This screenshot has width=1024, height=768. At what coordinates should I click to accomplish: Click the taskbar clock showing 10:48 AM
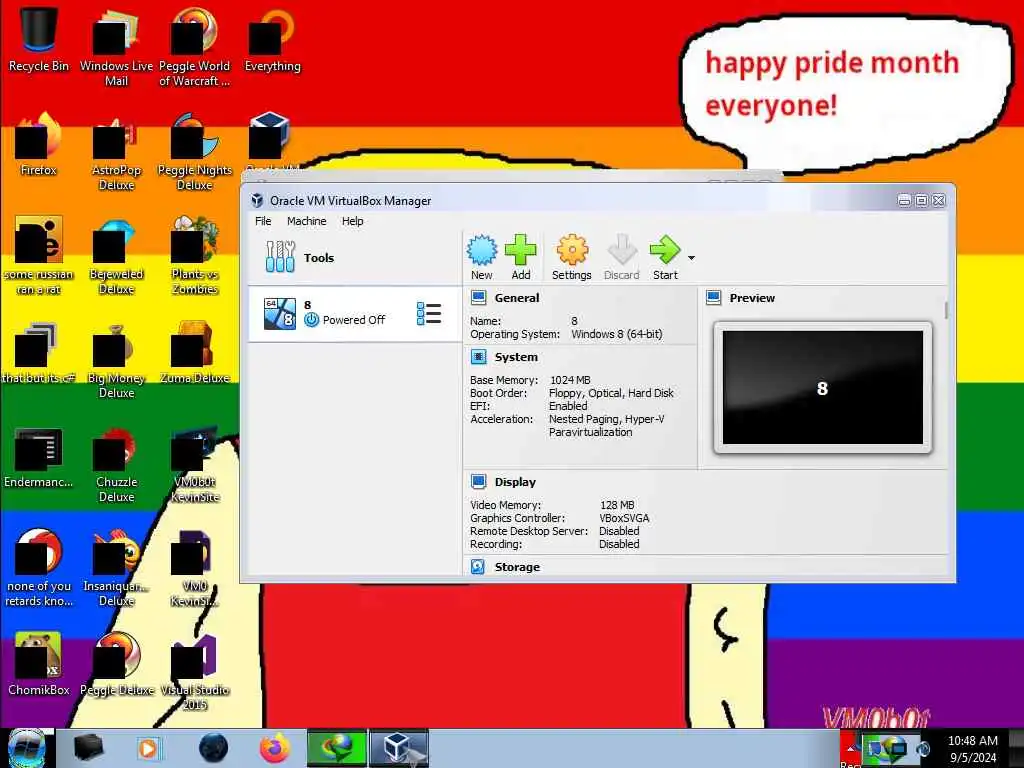972,749
